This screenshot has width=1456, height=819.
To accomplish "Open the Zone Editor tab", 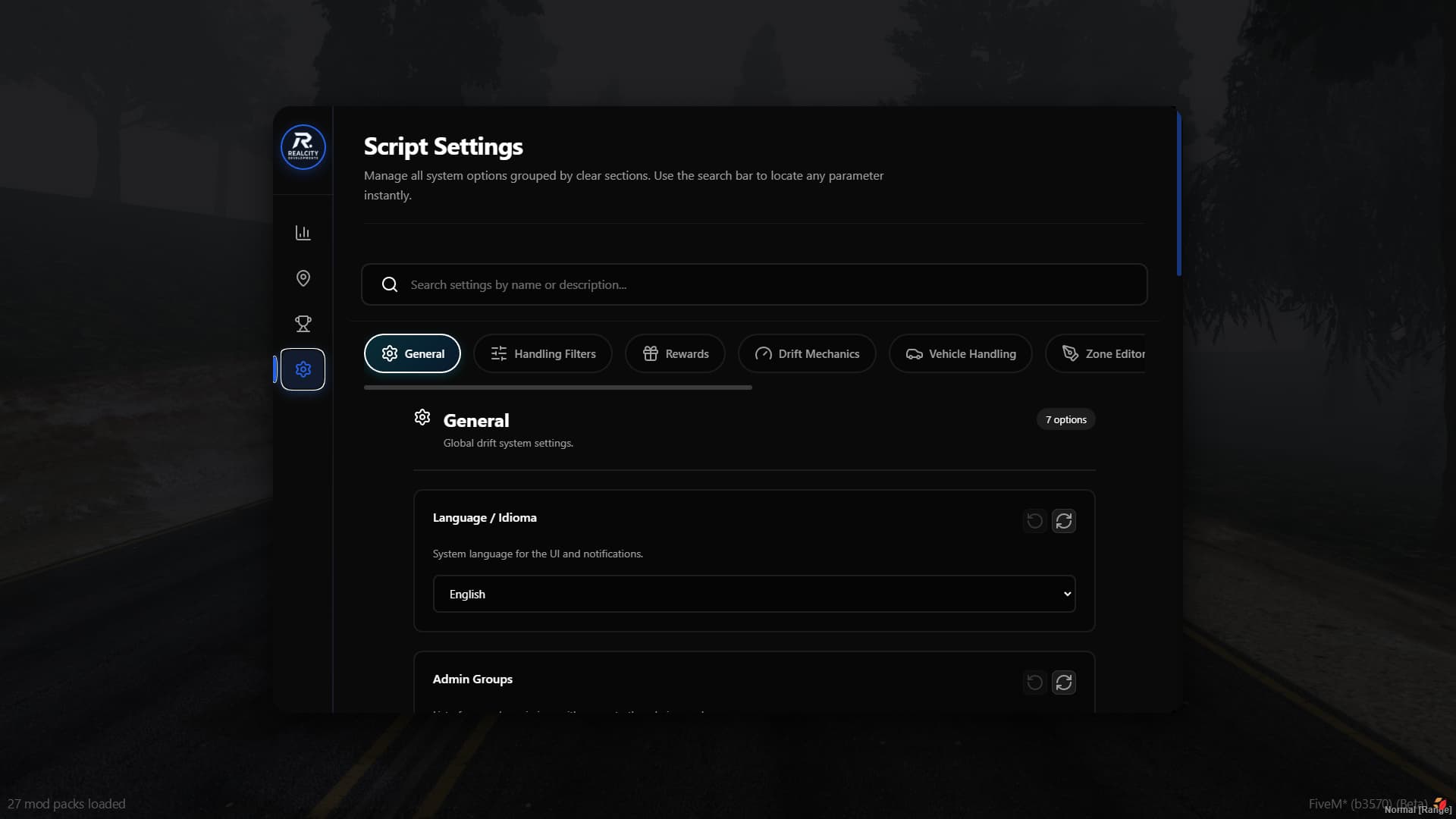I will (x=1103, y=353).
